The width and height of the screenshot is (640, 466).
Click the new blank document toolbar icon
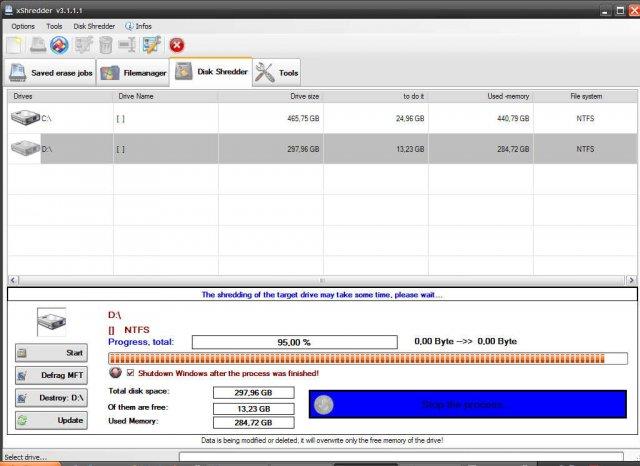point(15,45)
